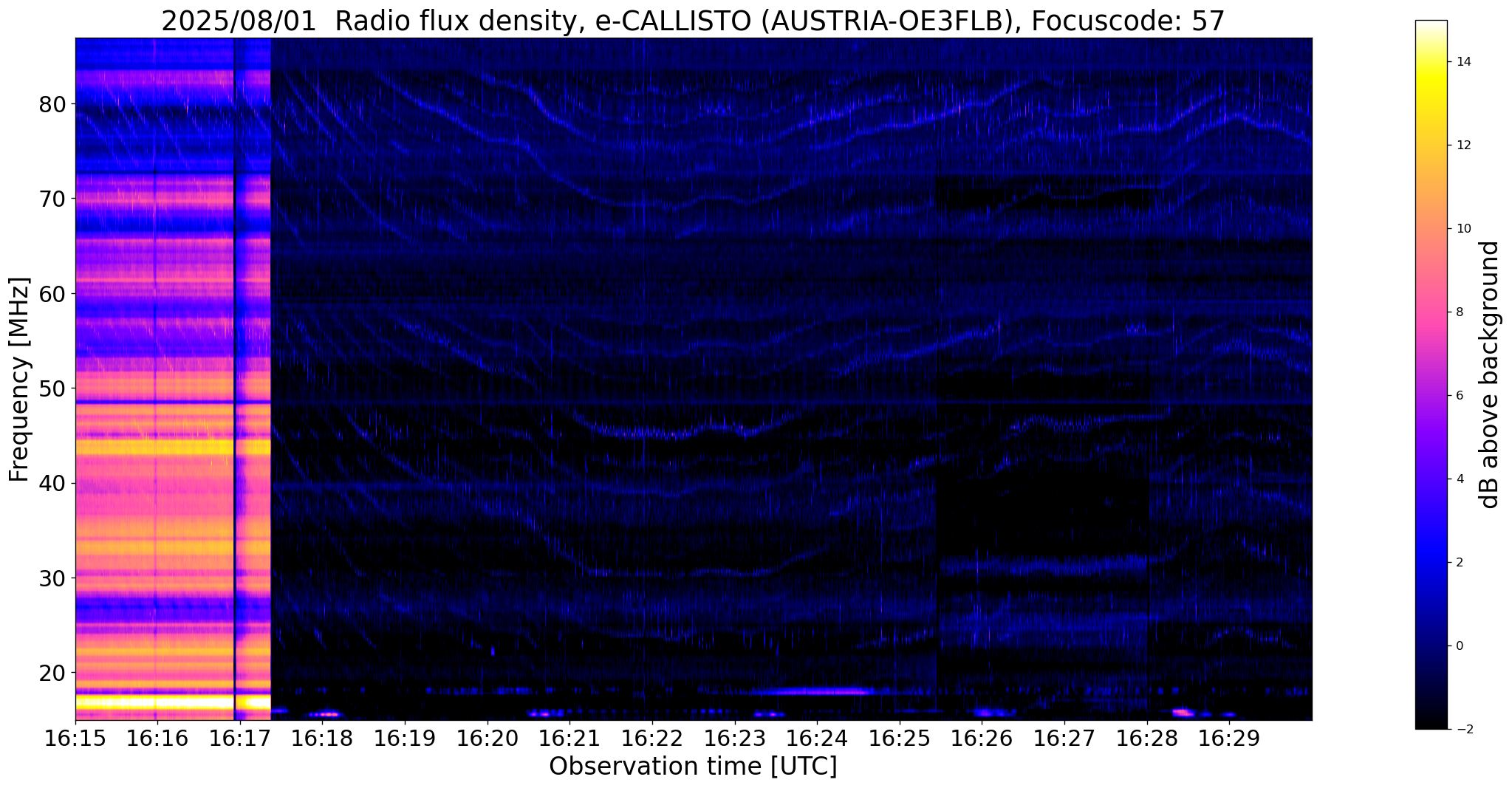Click the 16:20 time tick label
This screenshot has height=788, width=1512.
point(487,739)
